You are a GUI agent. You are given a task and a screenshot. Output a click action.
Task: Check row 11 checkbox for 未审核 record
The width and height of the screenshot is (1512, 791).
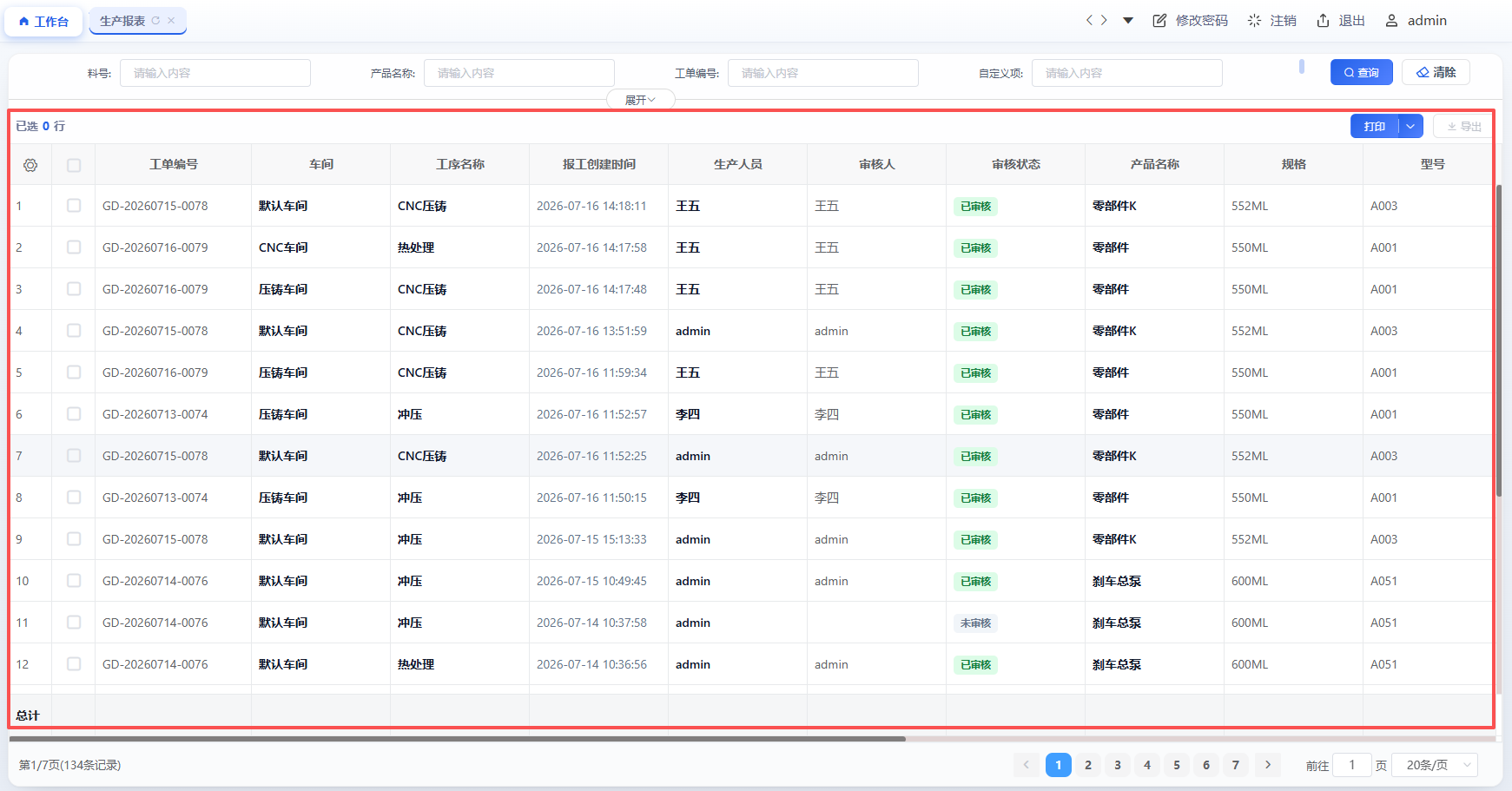coord(74,623)
